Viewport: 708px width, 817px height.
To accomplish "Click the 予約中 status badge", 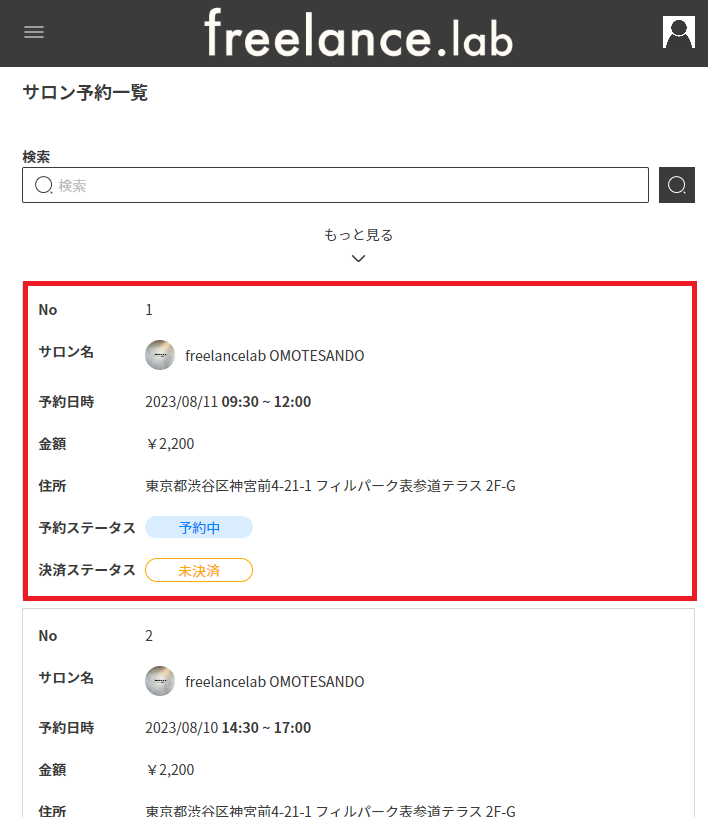I will click(x=199, y=528).
